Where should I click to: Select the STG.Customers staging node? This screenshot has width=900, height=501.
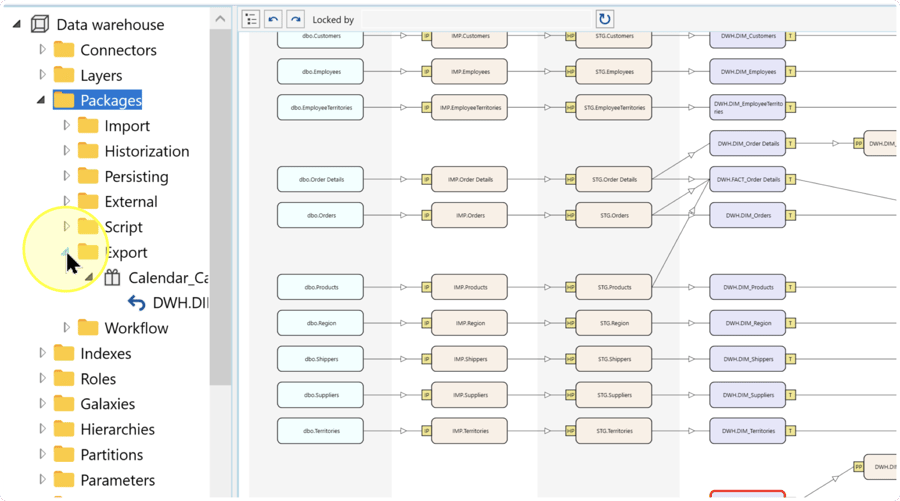(614, 37)
